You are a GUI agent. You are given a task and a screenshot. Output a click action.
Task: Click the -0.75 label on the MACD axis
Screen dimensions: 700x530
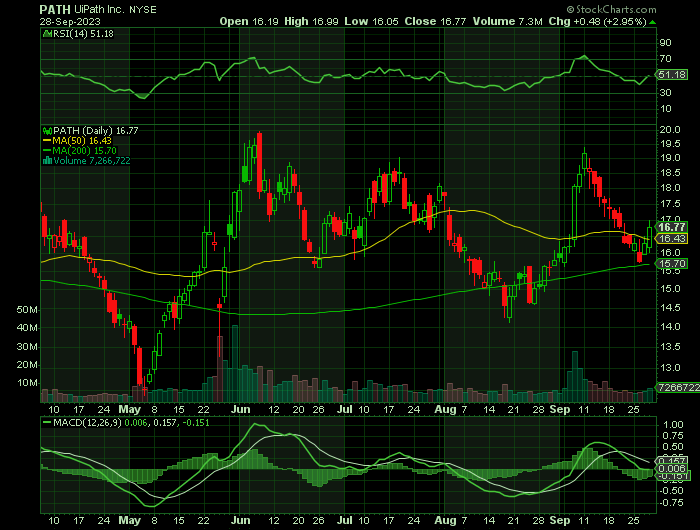671,503
